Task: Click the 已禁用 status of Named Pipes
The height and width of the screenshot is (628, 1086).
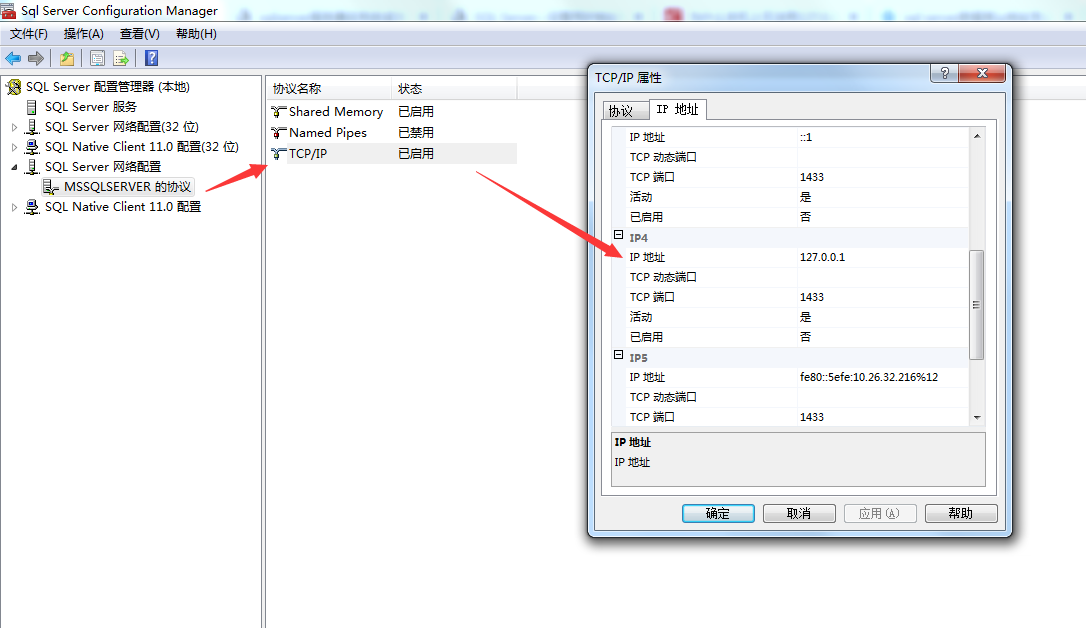Action: [x=416, y=132]
